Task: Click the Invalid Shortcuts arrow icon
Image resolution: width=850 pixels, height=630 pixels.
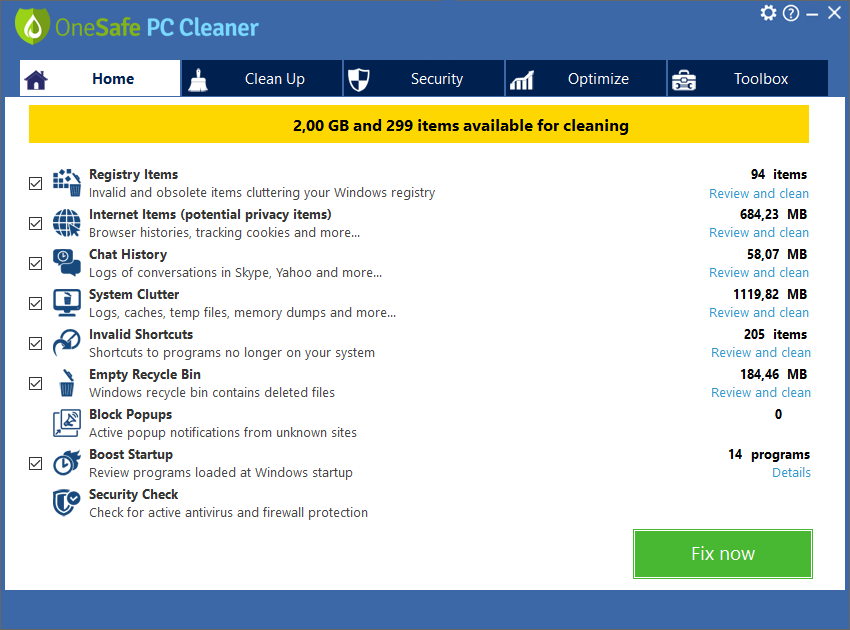Action: point(67,343)
